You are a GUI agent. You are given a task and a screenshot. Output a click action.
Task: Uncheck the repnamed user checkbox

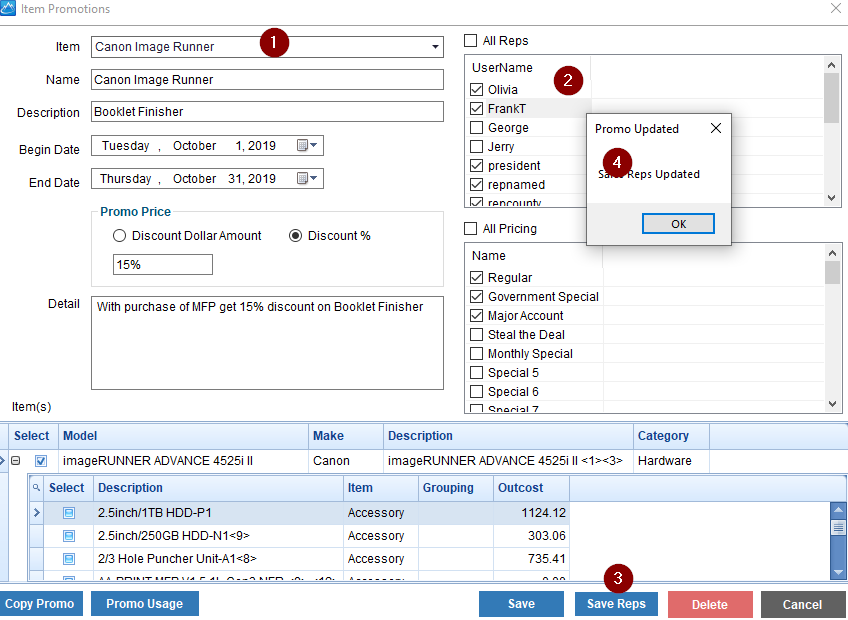476,184
